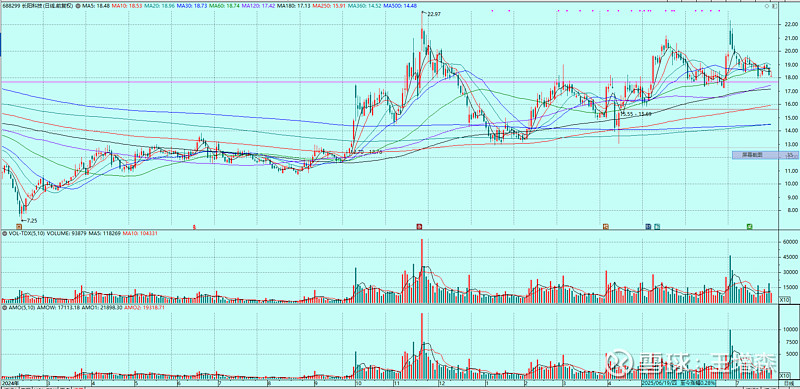Click the blue 屏幕截图 label on price axis

coord(764,155)
